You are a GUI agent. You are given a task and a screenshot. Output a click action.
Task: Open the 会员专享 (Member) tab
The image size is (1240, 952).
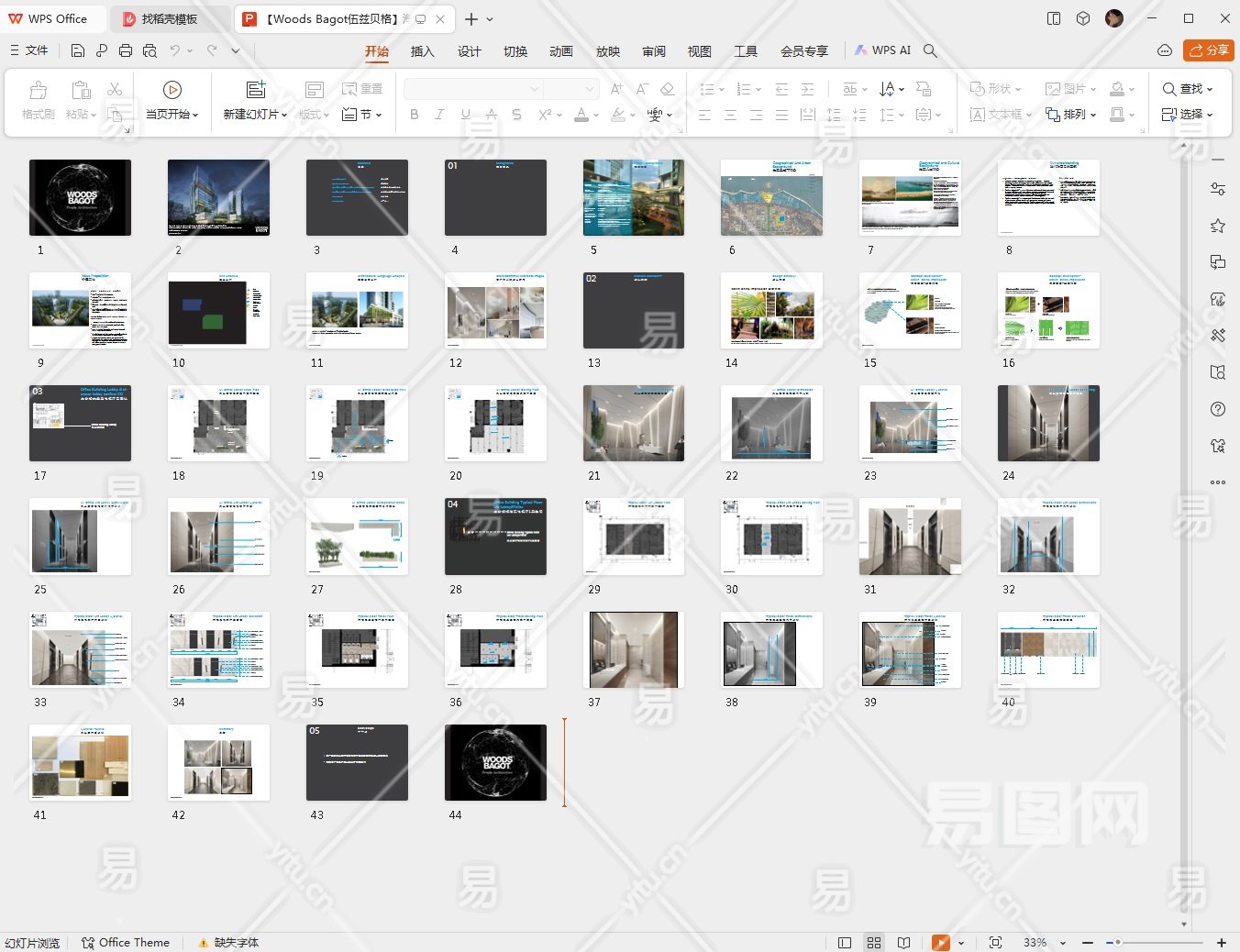804,51
